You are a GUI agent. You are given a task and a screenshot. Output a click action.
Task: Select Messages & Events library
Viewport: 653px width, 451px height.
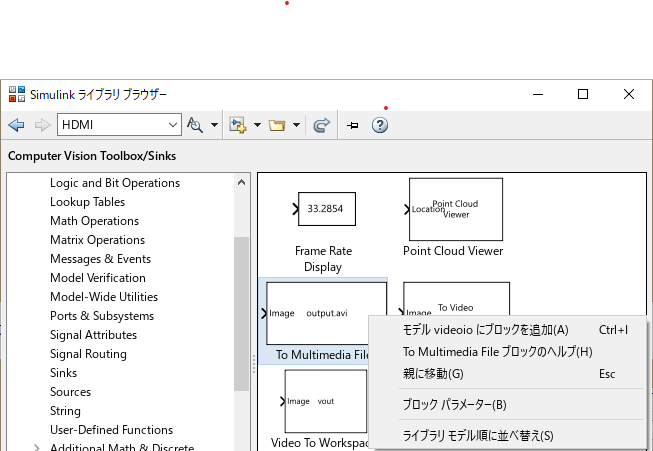point(100,259)
